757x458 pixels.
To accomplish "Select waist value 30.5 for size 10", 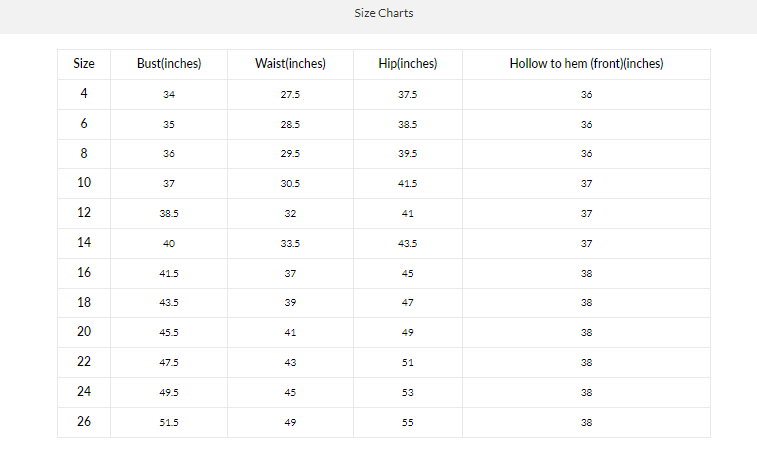I will click(x=291, y=184).
